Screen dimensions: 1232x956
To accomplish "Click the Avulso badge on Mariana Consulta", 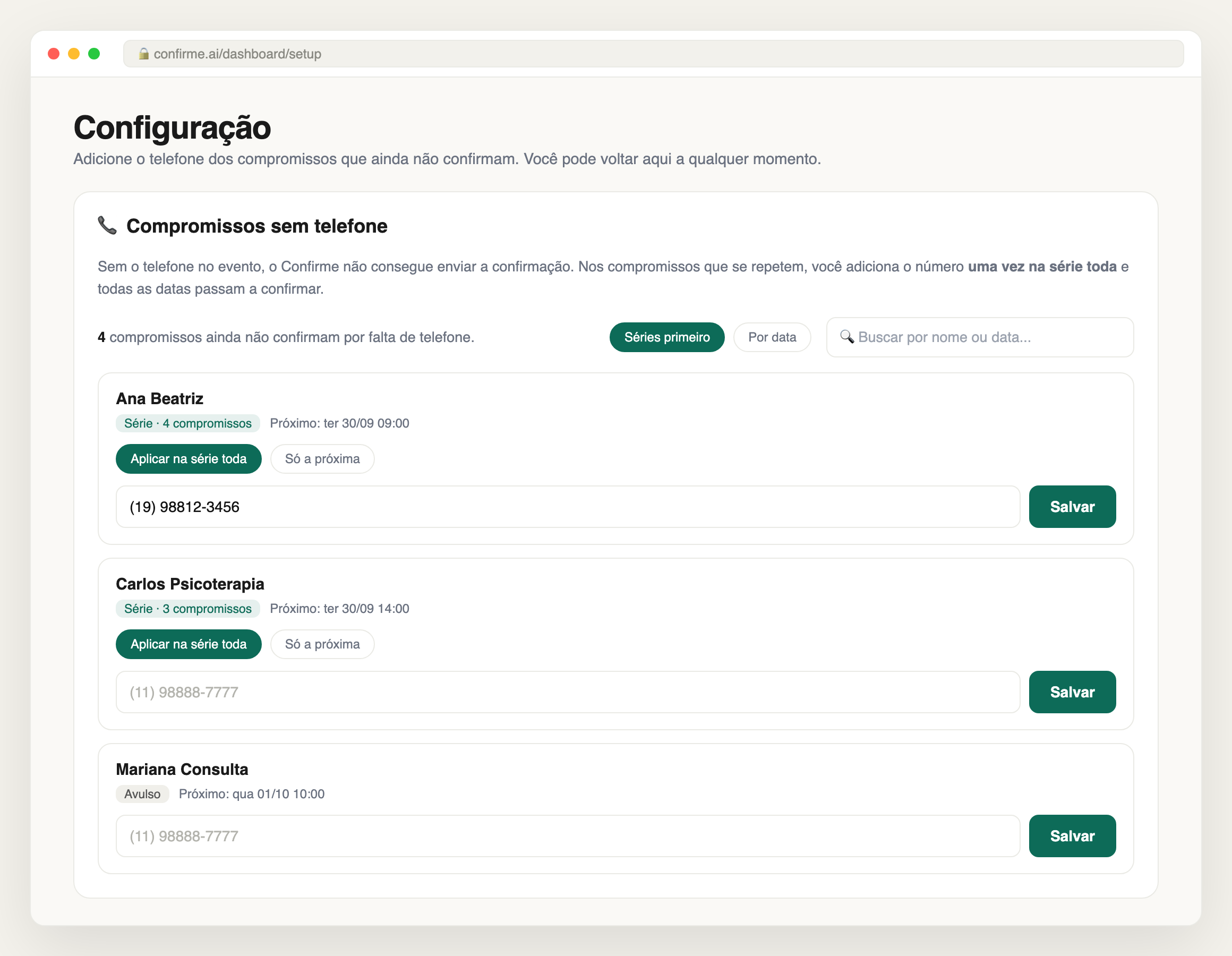I will point(142,794).
